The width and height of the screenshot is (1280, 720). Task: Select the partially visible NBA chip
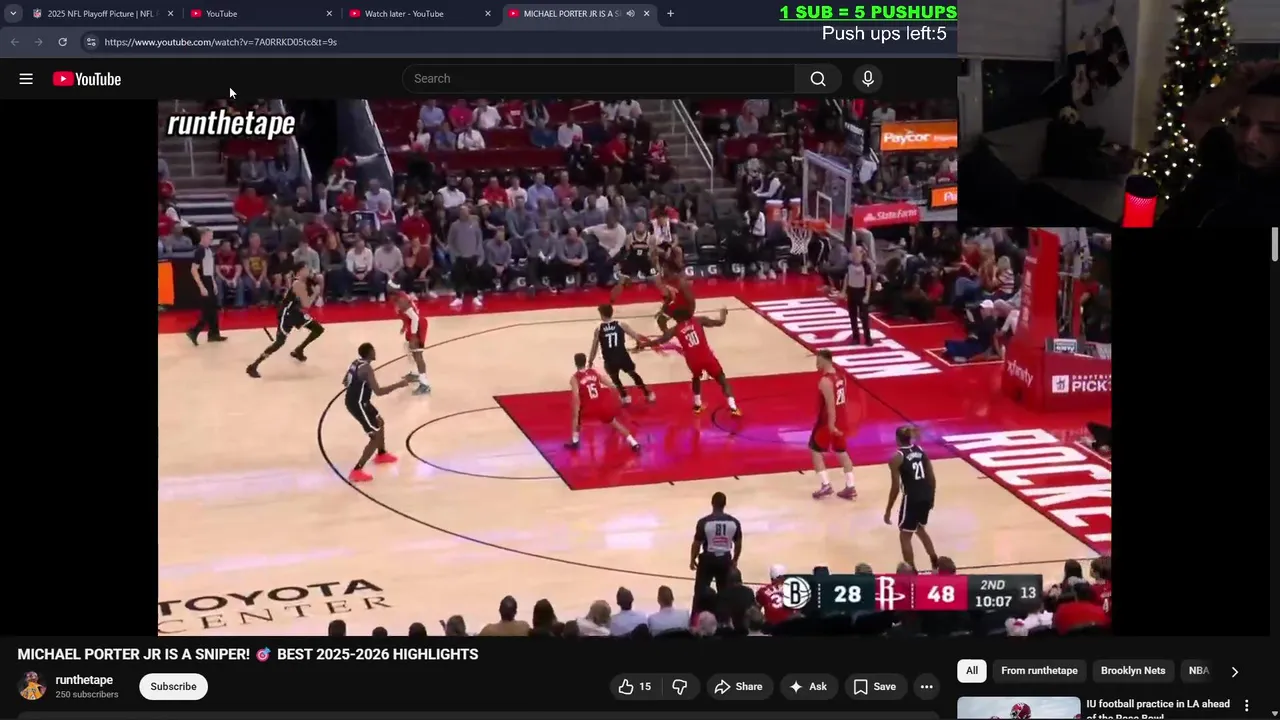tap(1198, 671)
